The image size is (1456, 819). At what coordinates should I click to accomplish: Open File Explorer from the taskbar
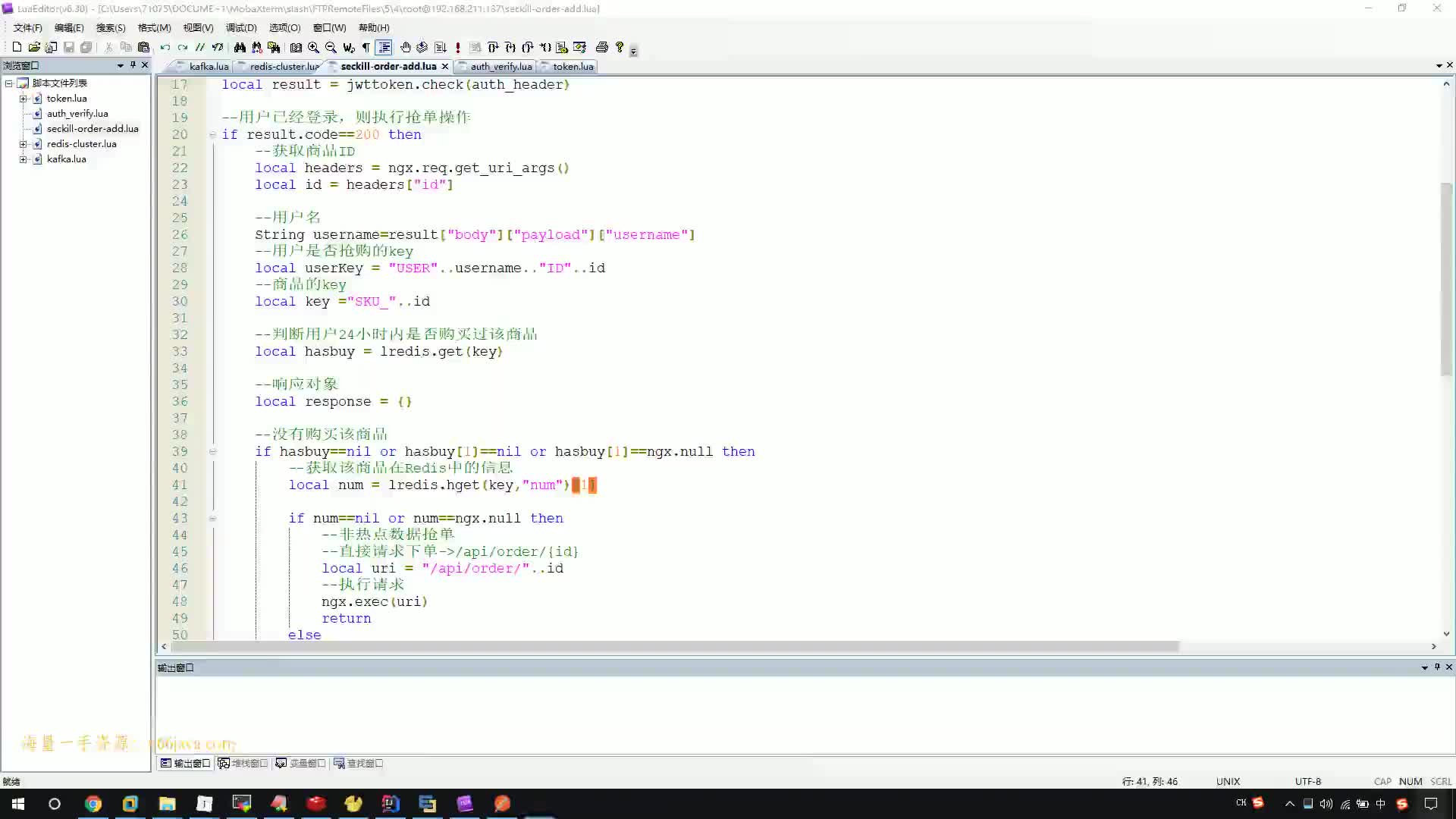pyautogui.click(x=167, y=804)
